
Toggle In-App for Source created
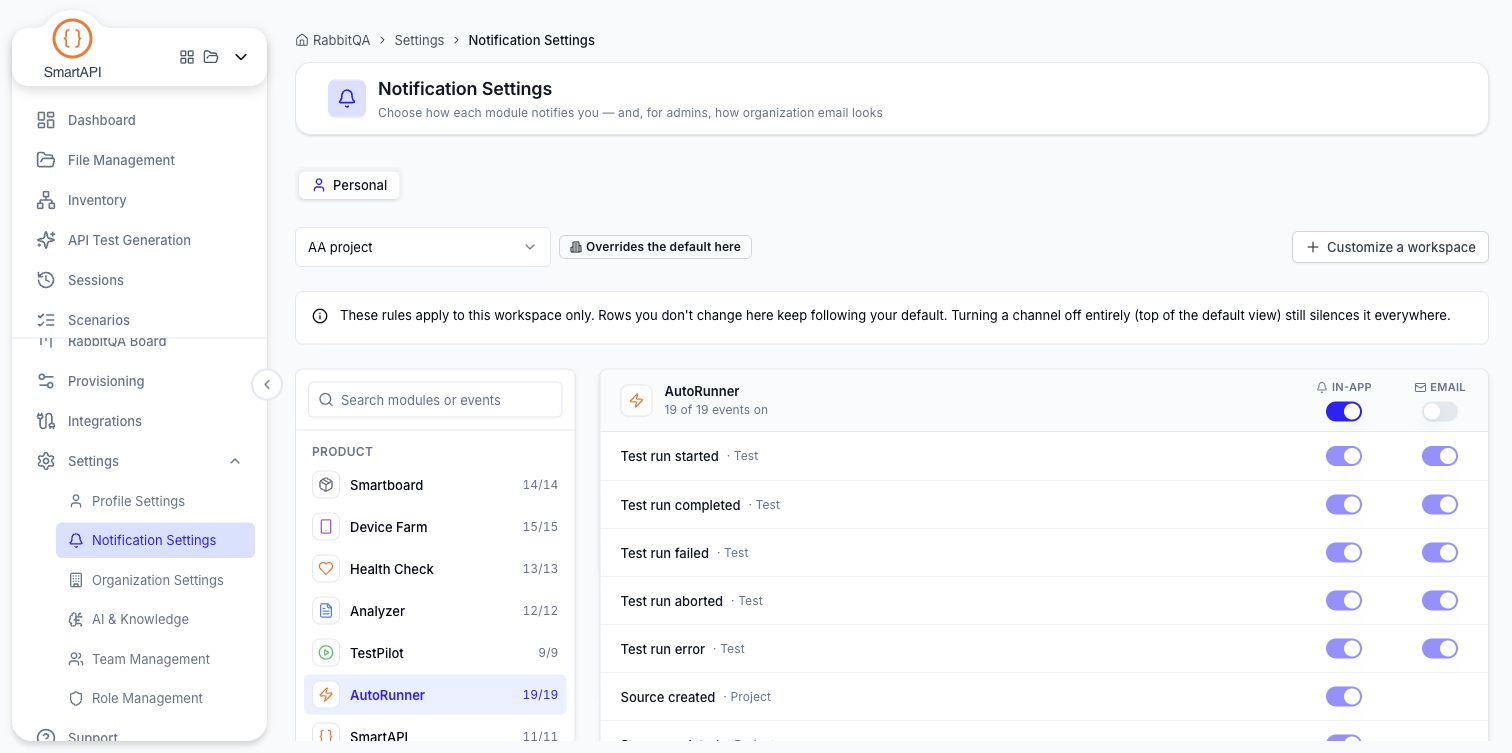1344,697
